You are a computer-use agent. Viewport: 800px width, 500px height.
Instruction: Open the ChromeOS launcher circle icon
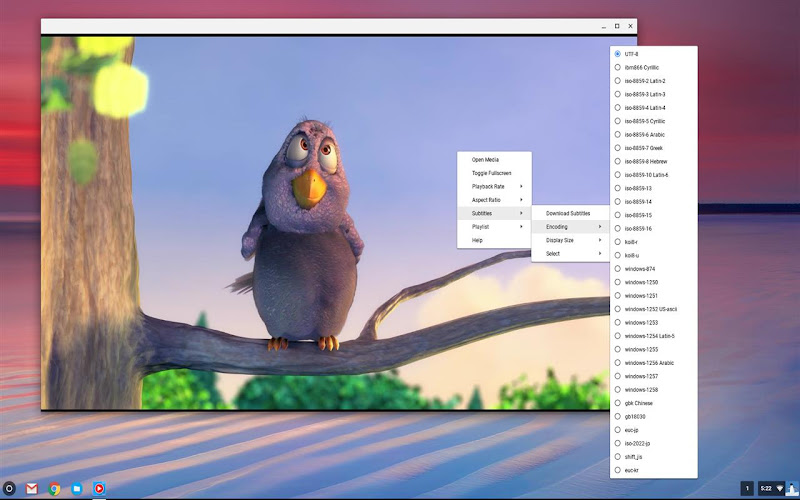pos(9,488)
